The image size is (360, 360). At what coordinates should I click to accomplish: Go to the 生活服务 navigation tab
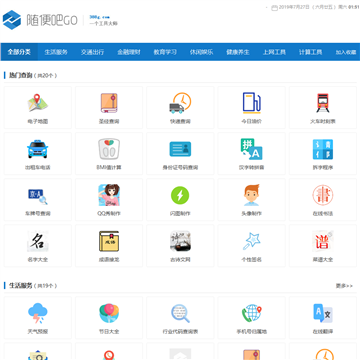click(x=56, y=52)
